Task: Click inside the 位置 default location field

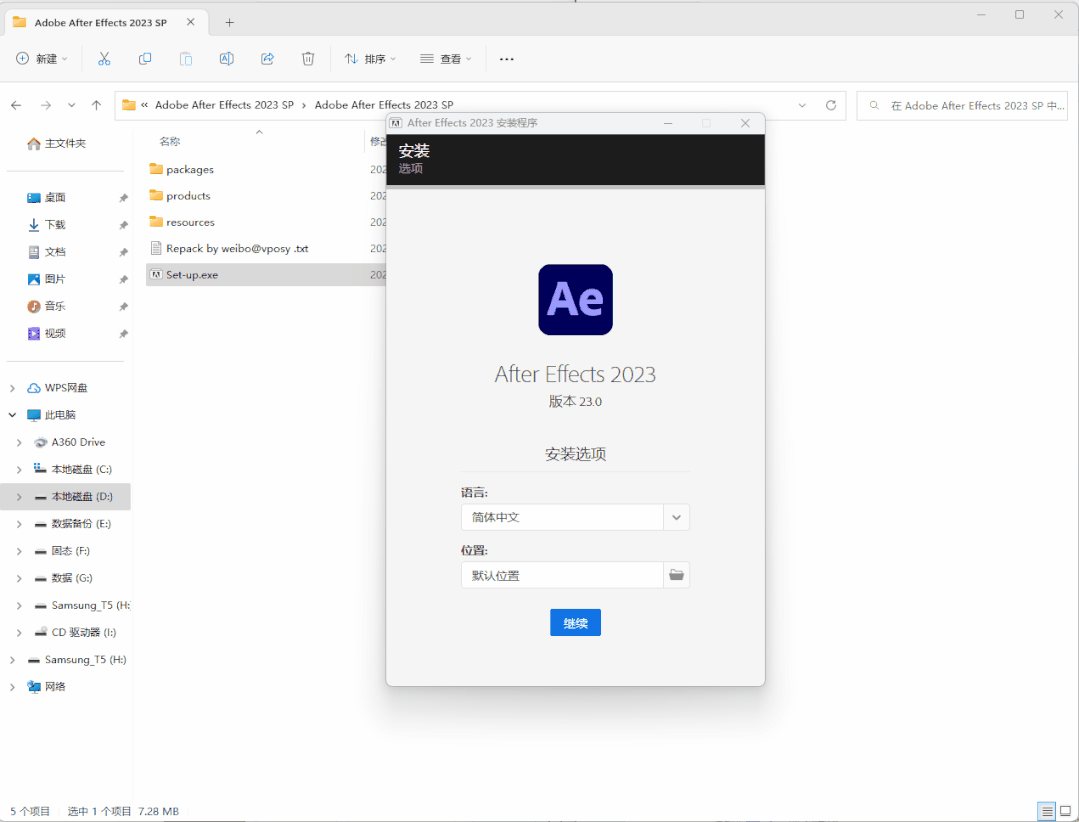Action: tap(560, 575)
